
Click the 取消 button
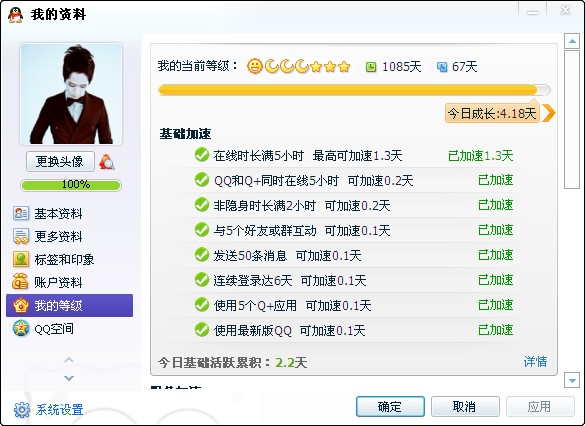point(465,406)
